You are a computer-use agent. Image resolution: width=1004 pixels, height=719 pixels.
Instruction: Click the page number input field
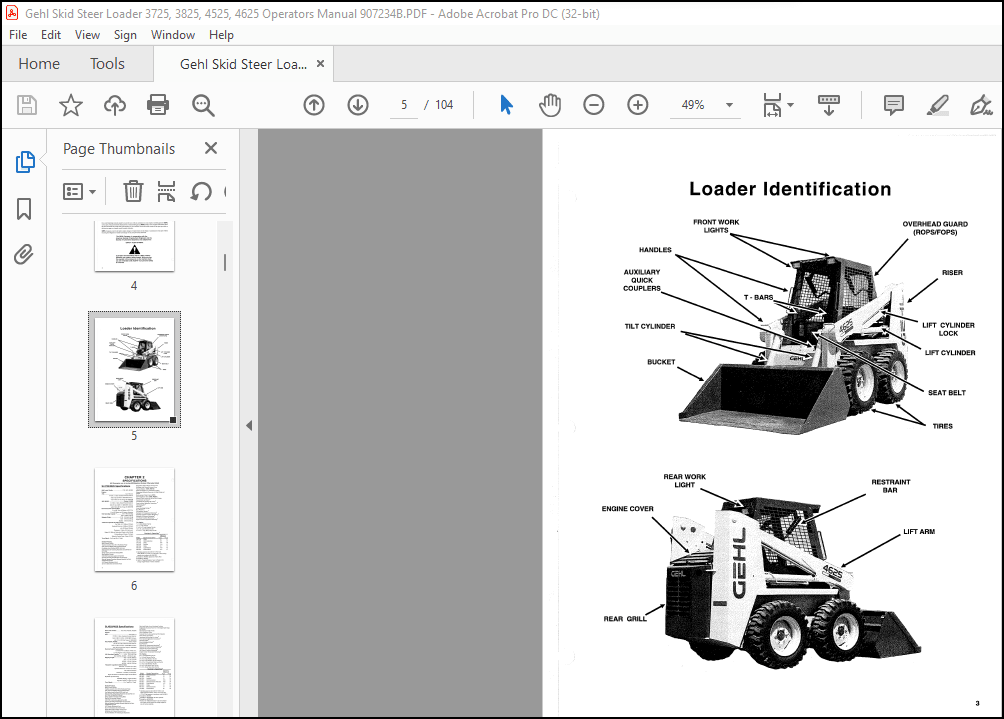[403, 104]
